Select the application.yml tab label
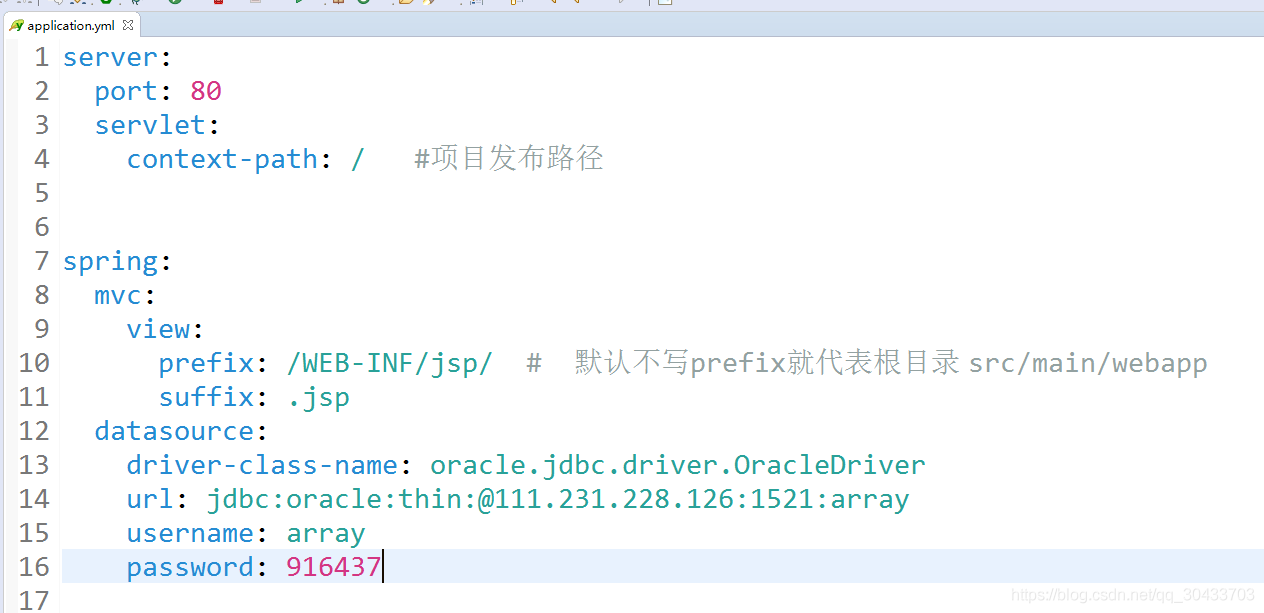This screenshot has height=613, width=1264. pos(70,25)
